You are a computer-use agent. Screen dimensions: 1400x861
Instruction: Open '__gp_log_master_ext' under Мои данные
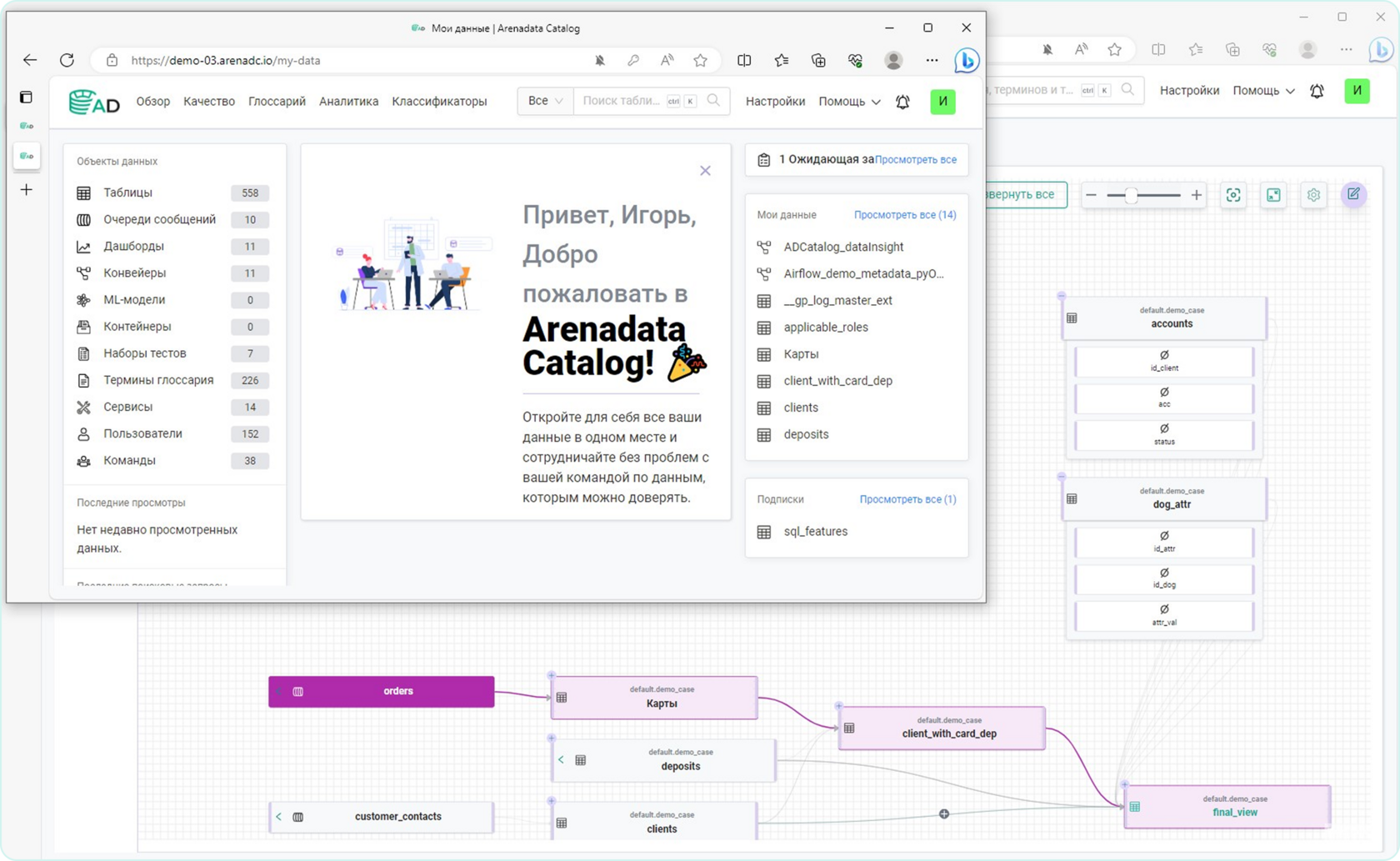pos(837,301)
